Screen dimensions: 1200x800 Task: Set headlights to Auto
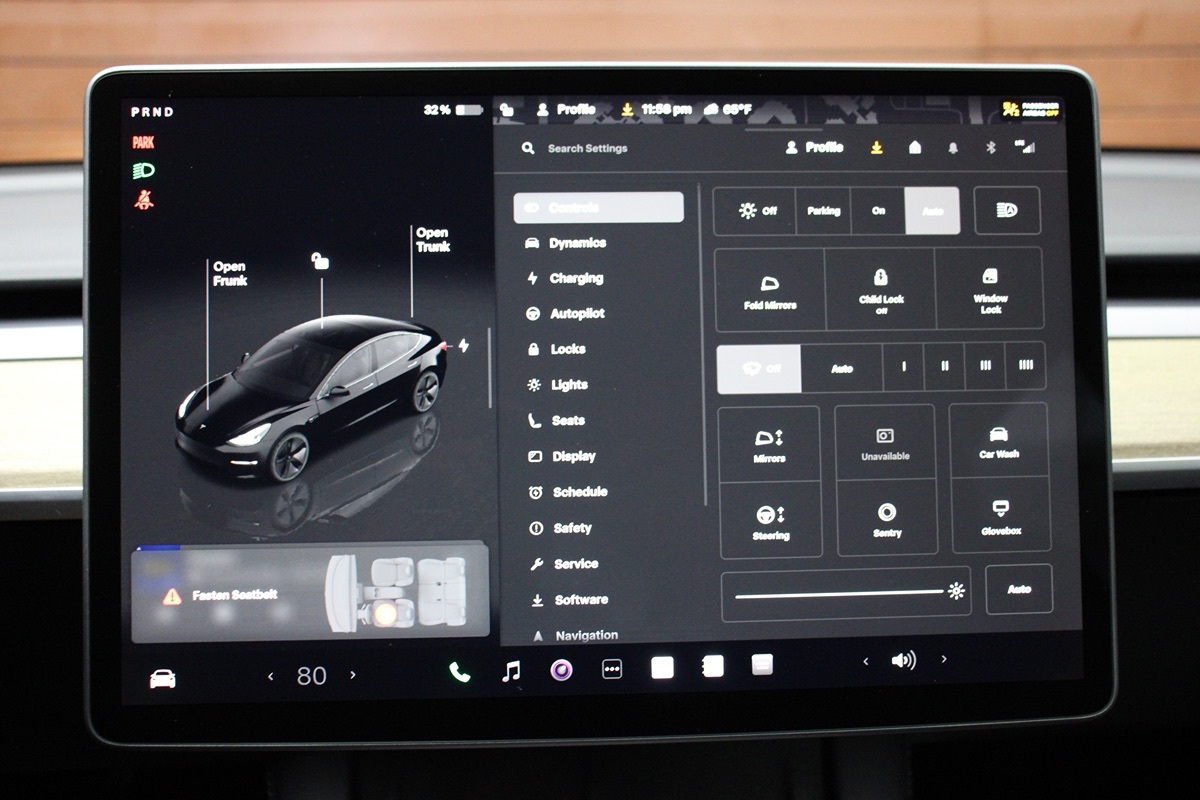coord(932,211)
